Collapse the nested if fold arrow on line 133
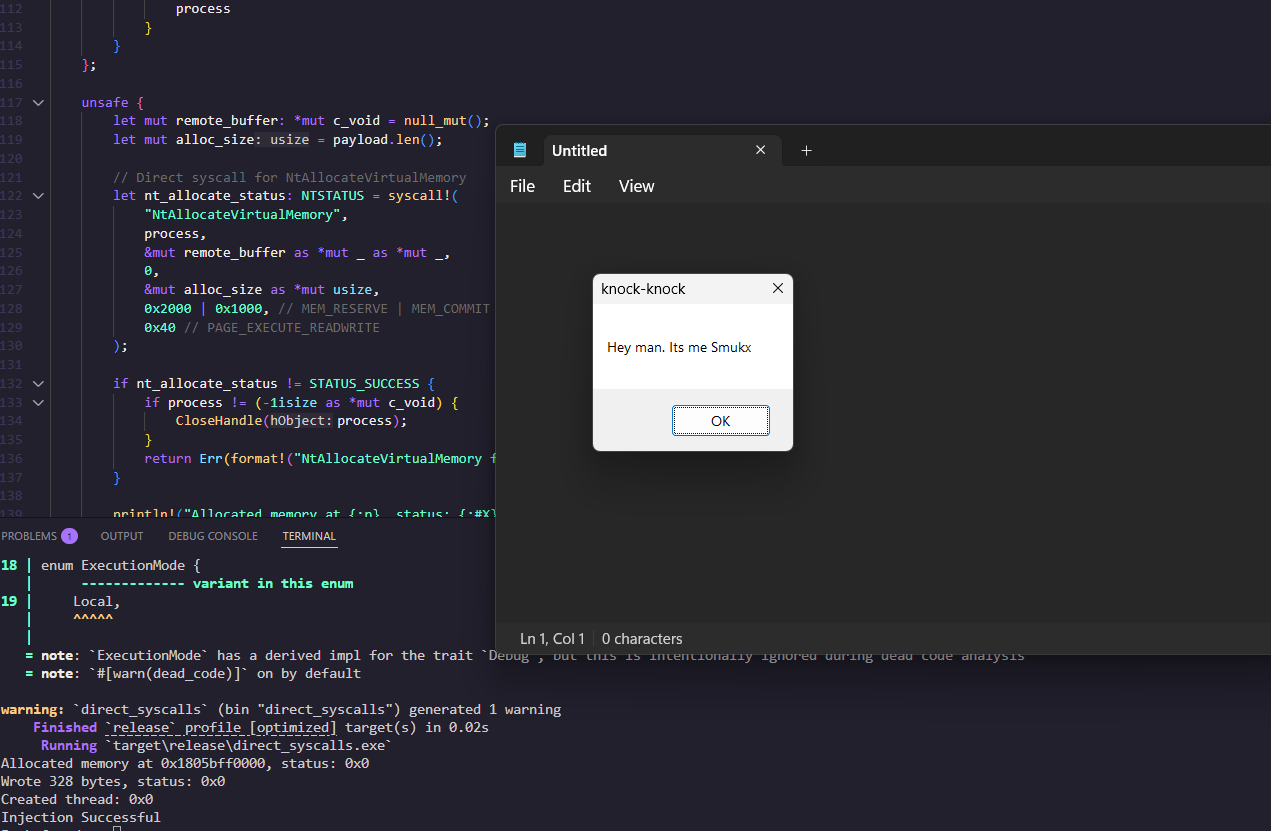Screen dimensions: 1271x831 38,402
